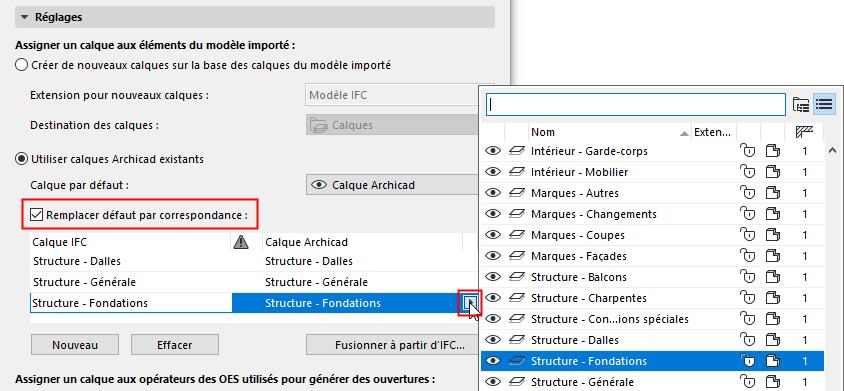Sort by intersection group column icon
This screenshot has width=844, height=391.
coord(804,132)
